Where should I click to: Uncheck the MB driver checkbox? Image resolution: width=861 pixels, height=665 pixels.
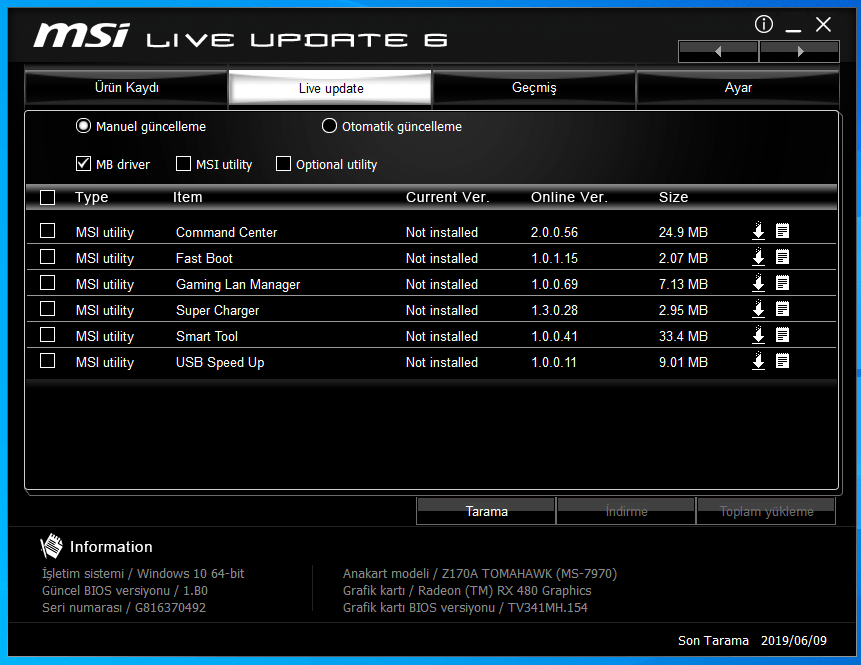(83, 164)
